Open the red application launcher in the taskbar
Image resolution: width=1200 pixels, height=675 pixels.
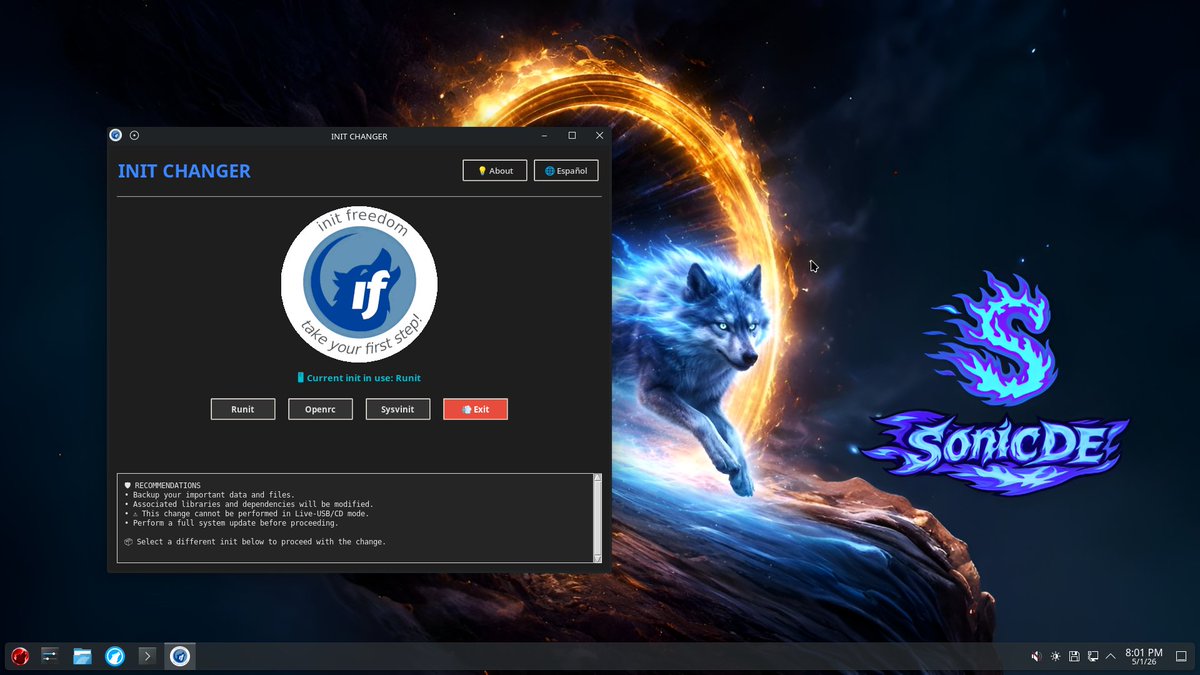(x=19, y=656)
